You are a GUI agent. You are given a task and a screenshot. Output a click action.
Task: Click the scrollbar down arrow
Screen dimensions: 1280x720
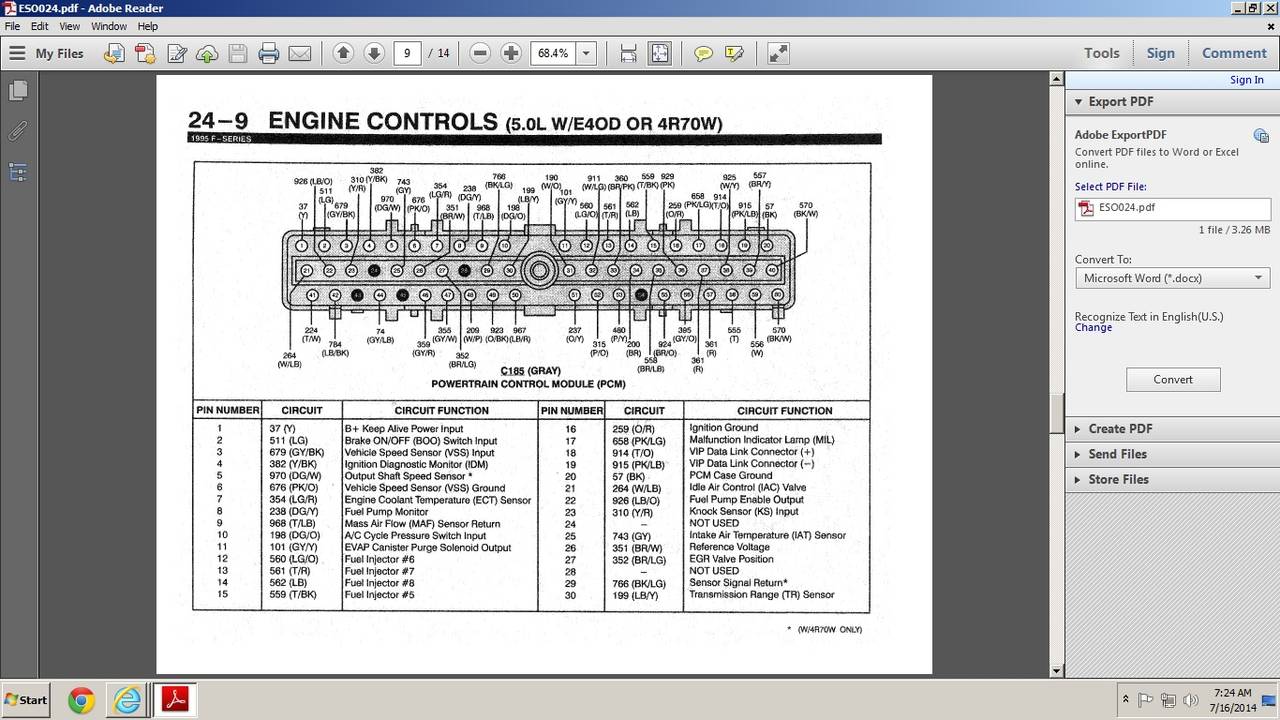(1057, 671)
